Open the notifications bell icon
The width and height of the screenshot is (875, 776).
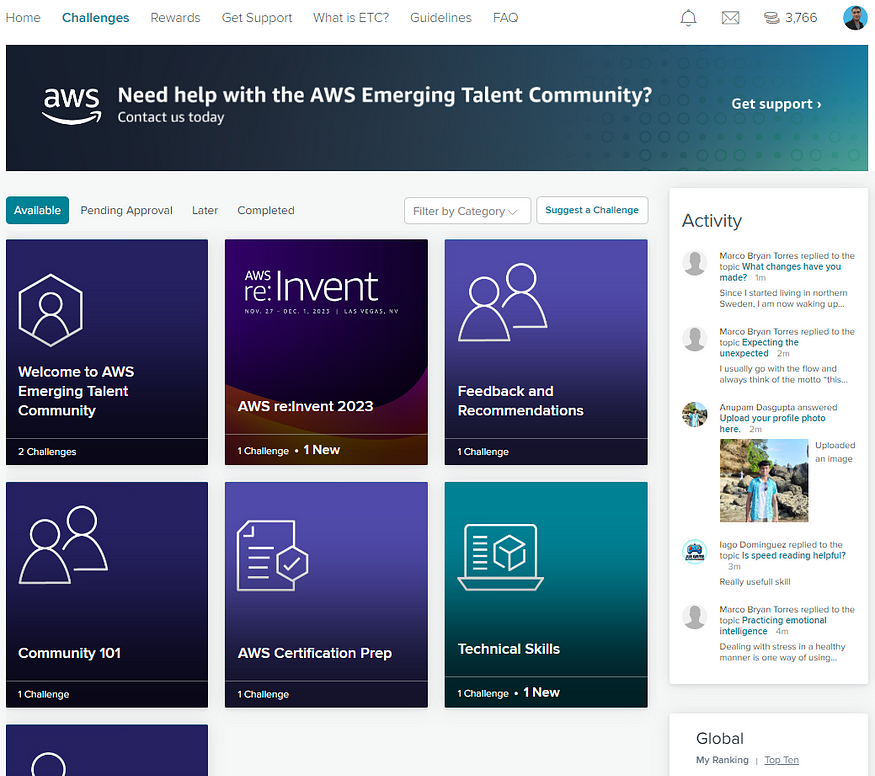[x=688, y=18]
